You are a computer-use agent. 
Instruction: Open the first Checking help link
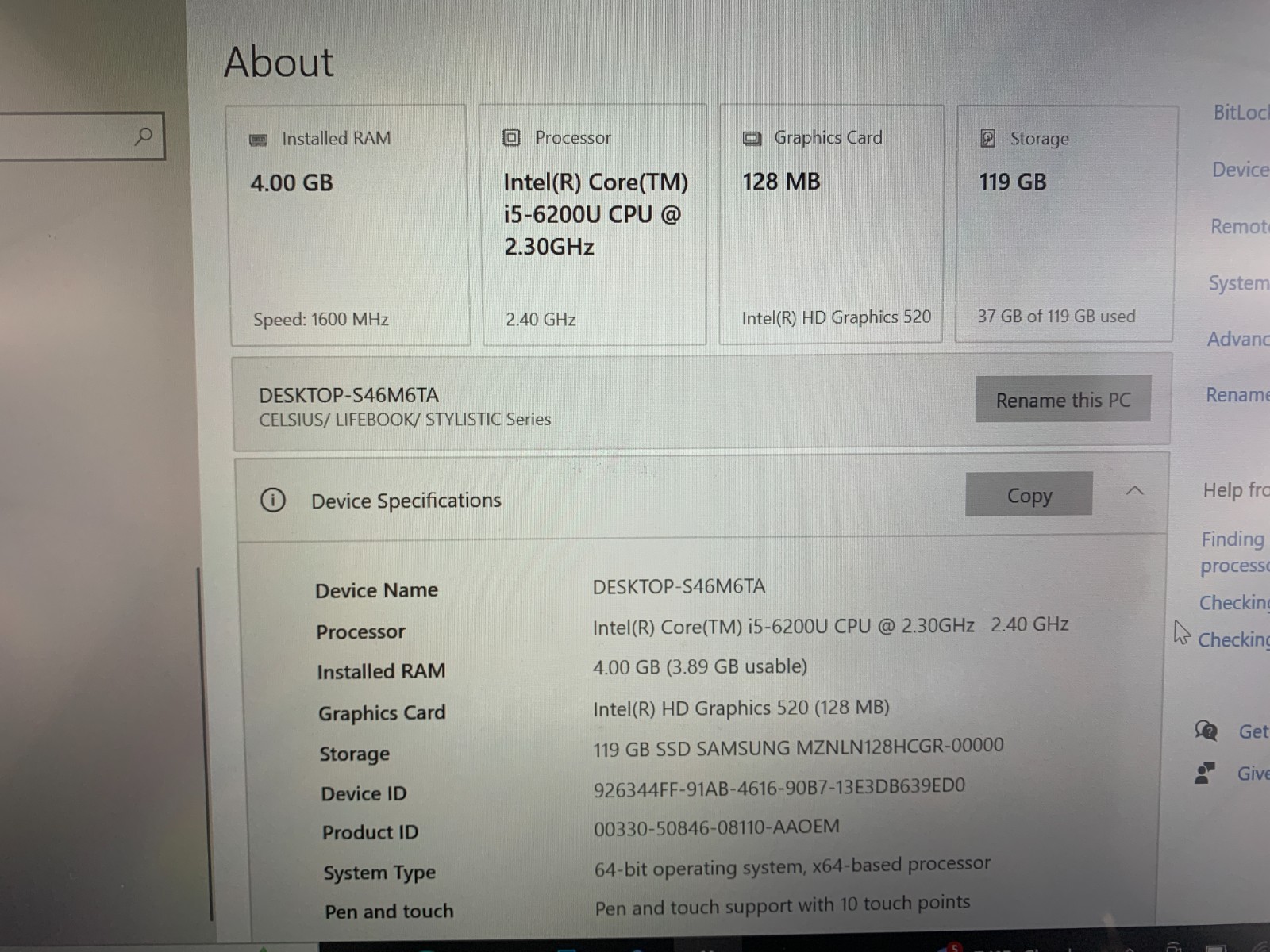coord(1234,603)
